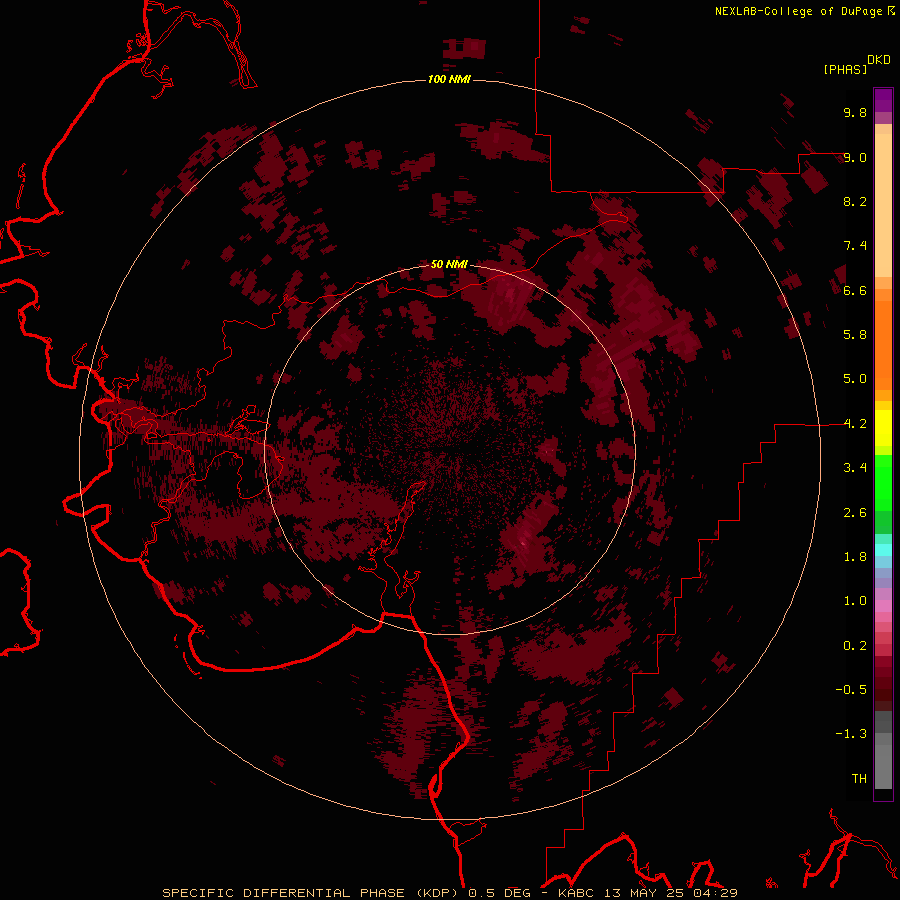The width and height of the screenshot is (900, 900).
Task: Click the orange segment of the color bar
Action: 883,344
